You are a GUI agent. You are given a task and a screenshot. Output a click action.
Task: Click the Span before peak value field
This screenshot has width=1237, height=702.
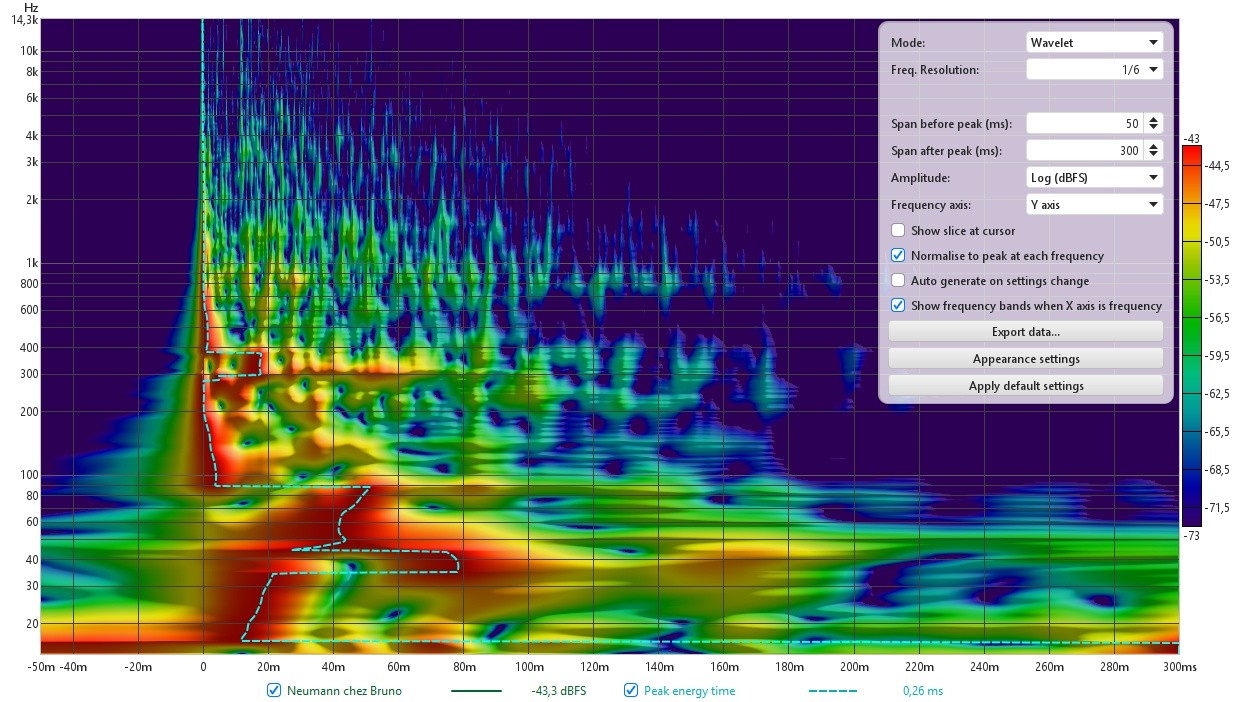coord(1086,124)
